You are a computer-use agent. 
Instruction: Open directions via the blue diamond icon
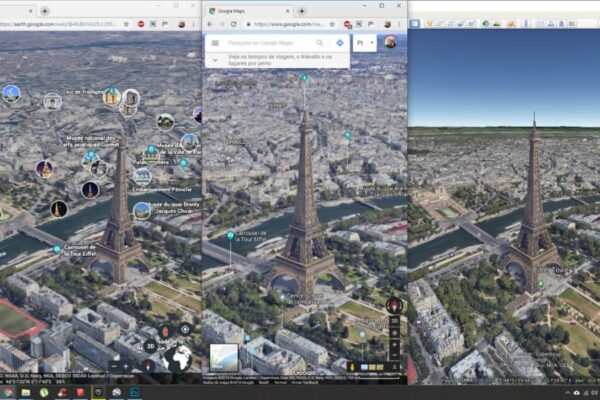click(340, 43)
